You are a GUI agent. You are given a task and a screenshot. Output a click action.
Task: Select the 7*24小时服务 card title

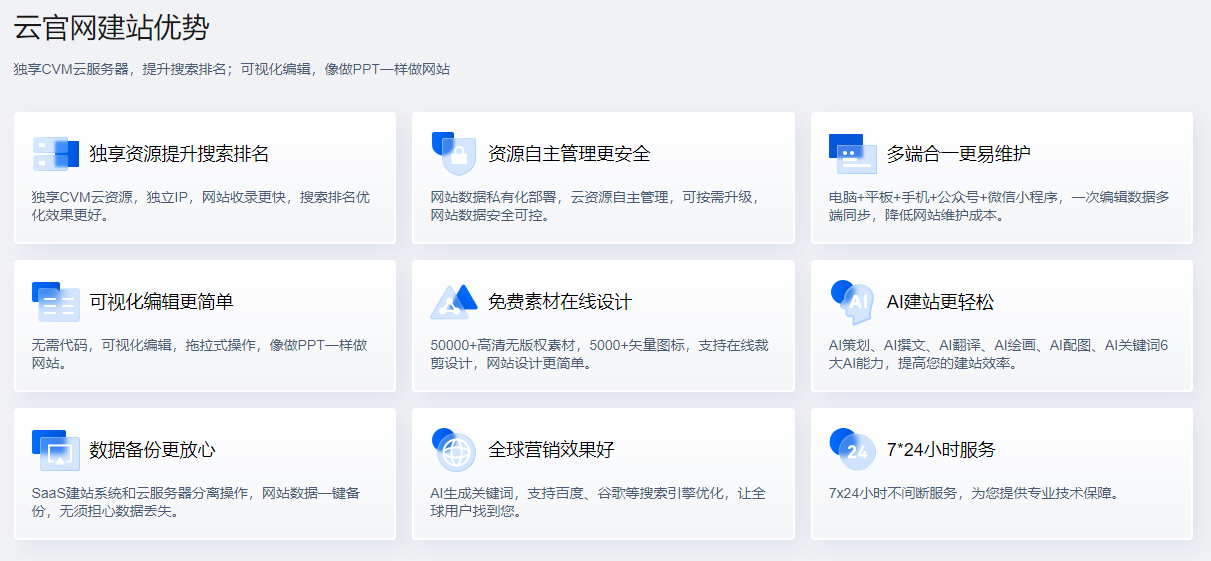pos(941,450)
